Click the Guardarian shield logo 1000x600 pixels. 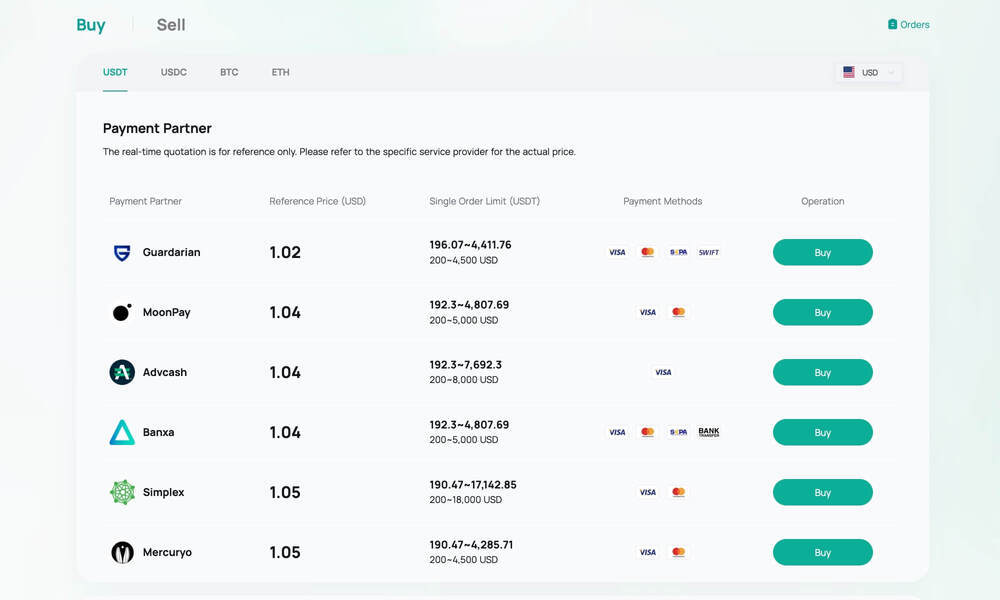click(x=122, y=252)
